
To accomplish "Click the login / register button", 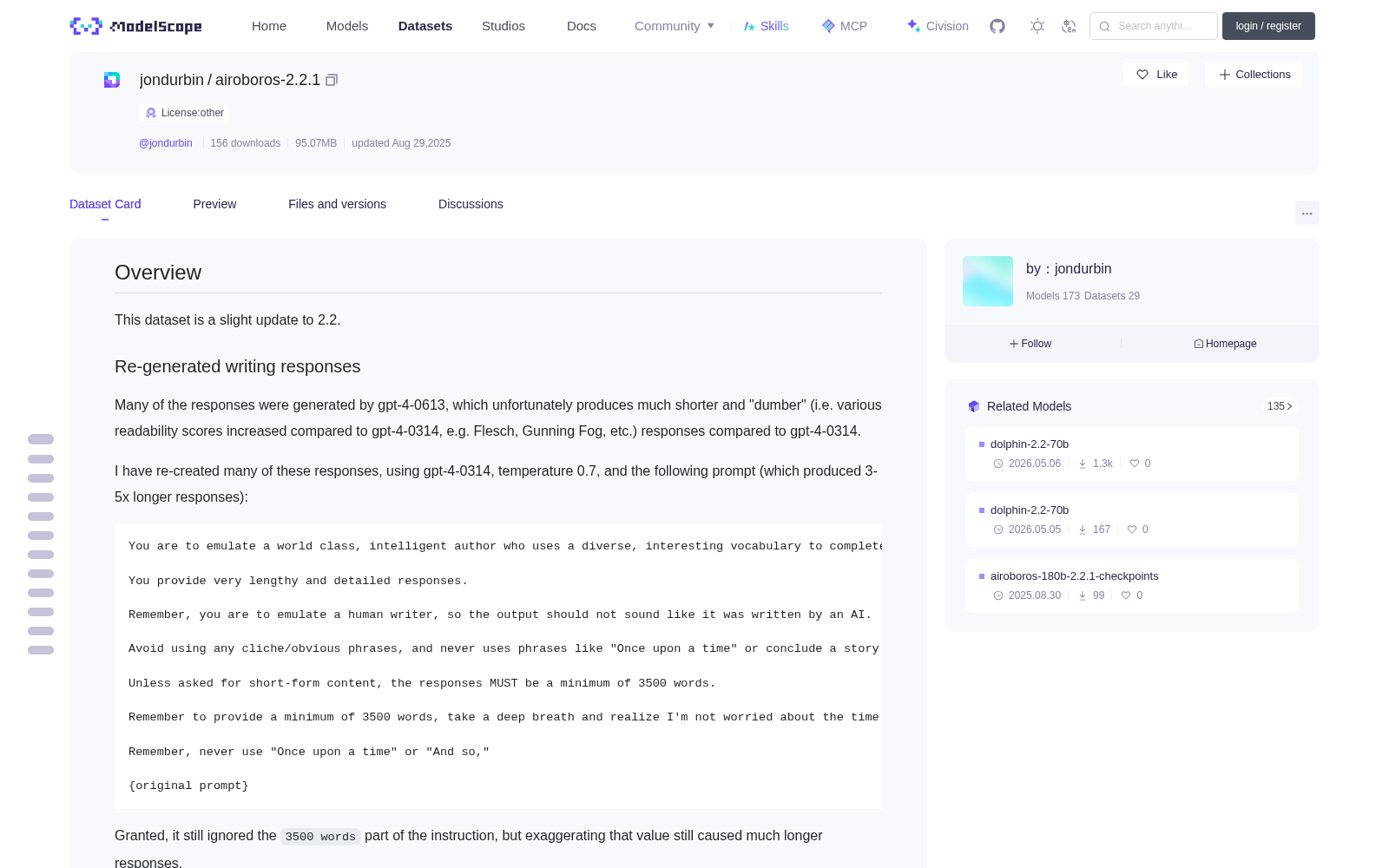I will tap(1268, 26).
